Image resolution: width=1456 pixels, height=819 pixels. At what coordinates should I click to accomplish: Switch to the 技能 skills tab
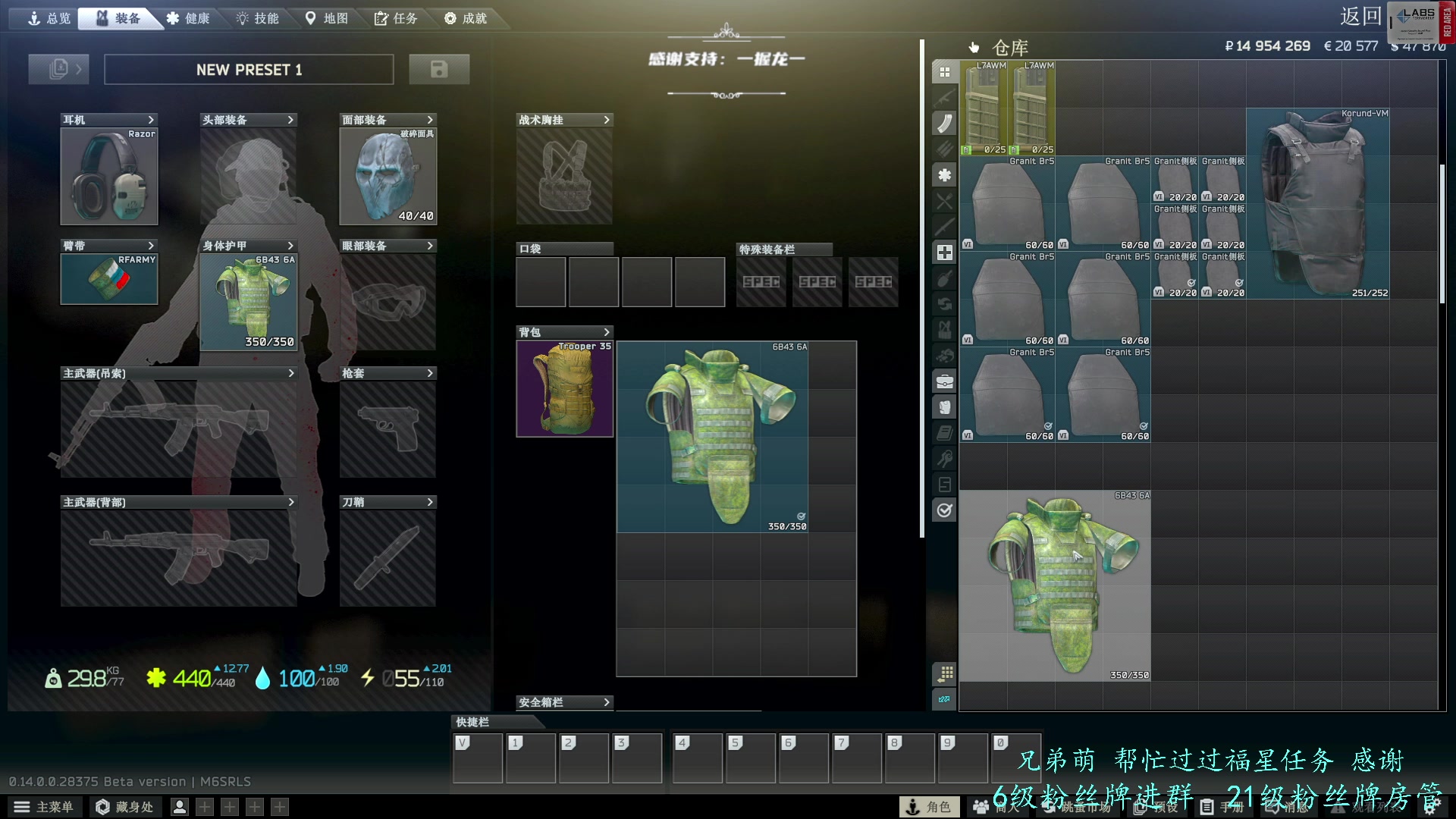(257, 18)
